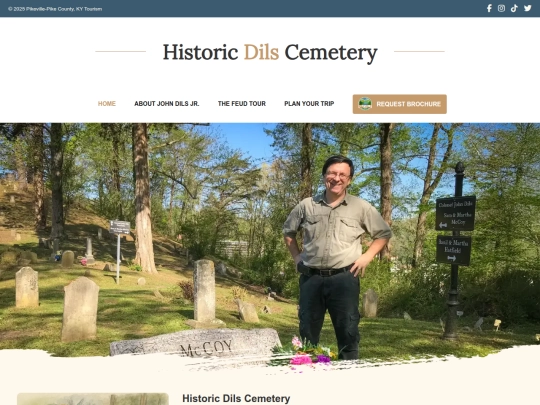This screenshot has height=405, width=540.
Task: Click the copyright Pikeville-Pike County Tourism text
Action: pyautogui.click(x=55, y=9)
